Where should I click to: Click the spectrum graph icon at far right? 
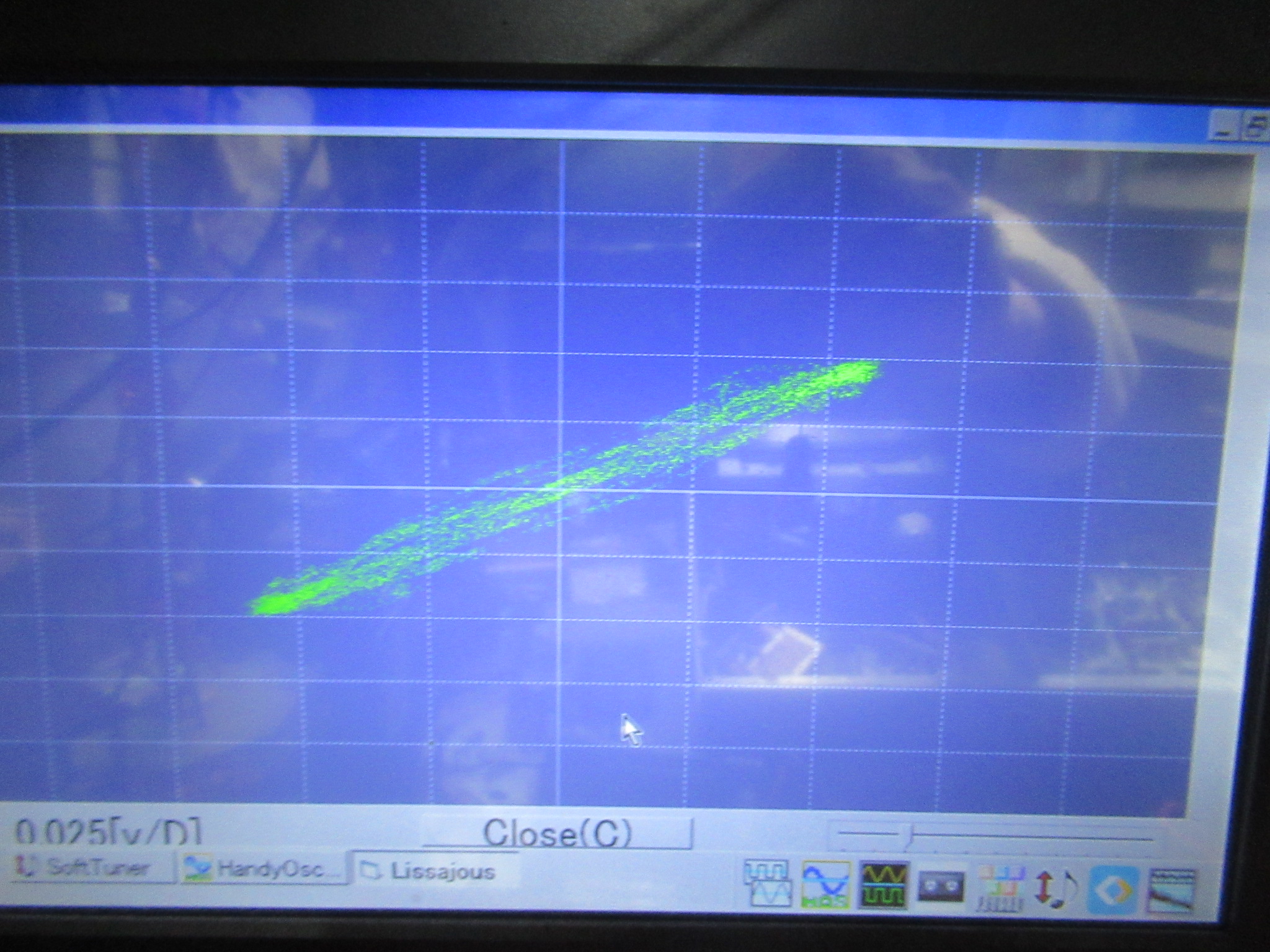[1171, 891]
